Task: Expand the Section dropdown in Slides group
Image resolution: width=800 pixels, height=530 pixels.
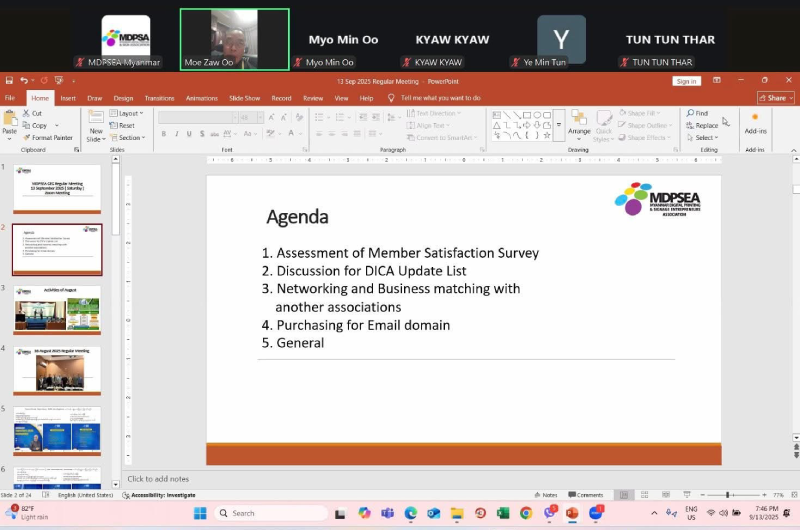Action: (129, 137)
